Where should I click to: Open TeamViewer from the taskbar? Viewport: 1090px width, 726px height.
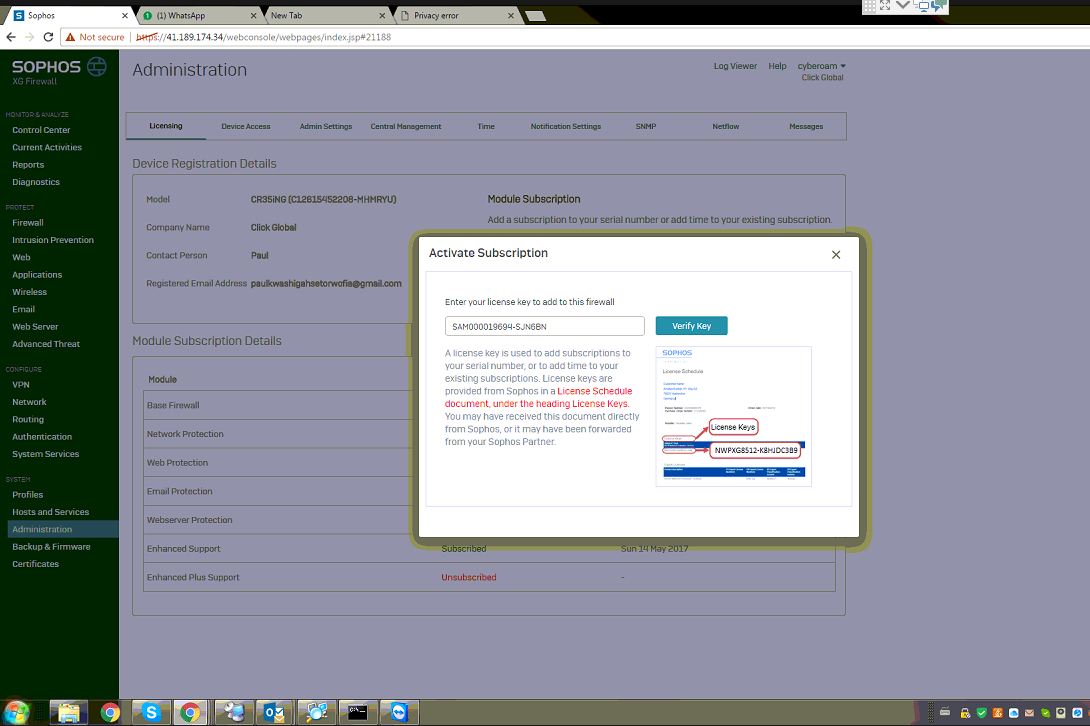(x=399, y=712)
